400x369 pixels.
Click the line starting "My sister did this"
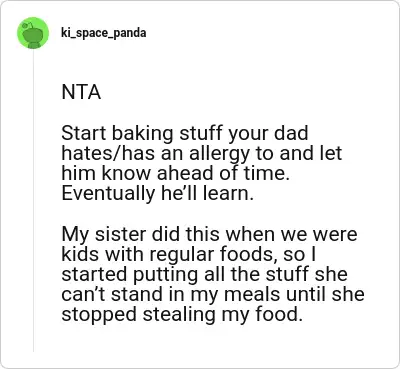coord(209,234)
